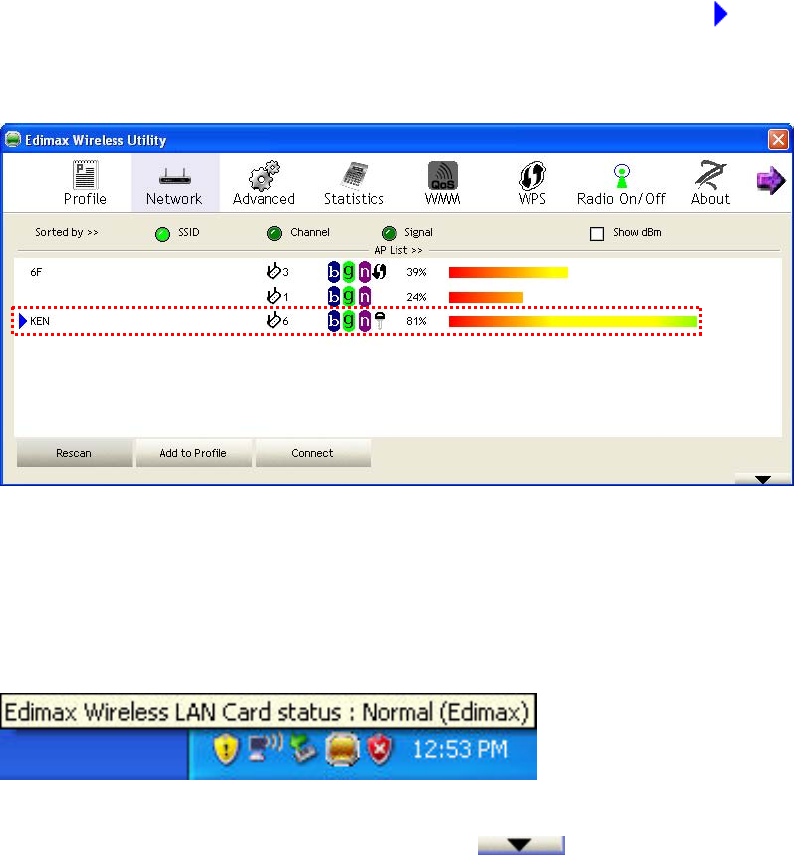Viewport: 794px width, 855px height.
Task: Click the Edimax utility title bar icon
Action: pyautogui.click(x=13, y=140)
